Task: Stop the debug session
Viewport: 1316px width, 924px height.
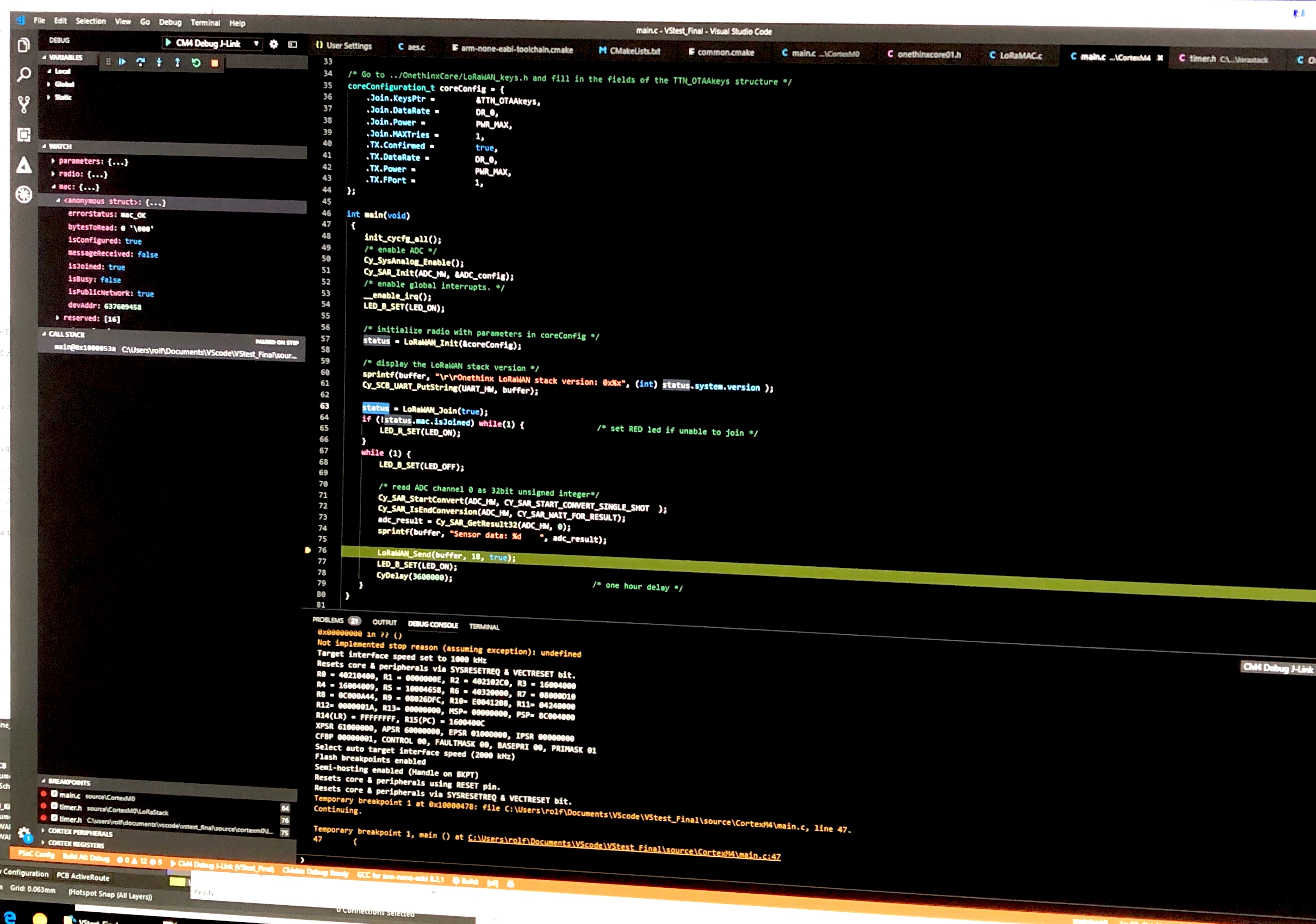Action: click(x=215, y=64)
